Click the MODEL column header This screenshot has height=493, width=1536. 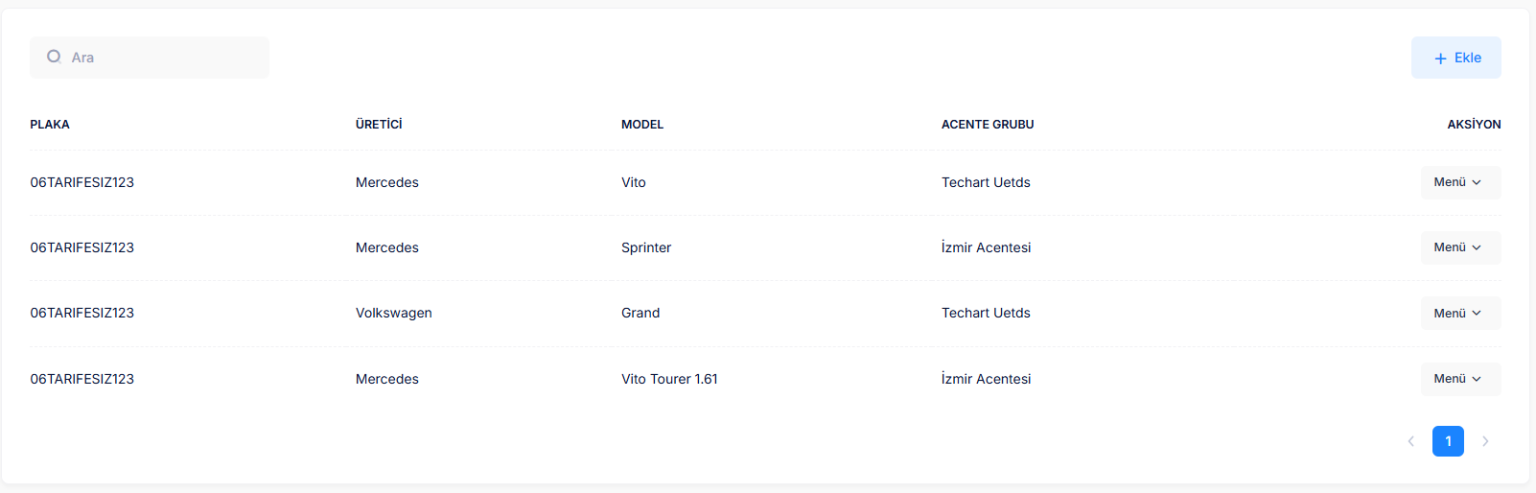[x=642, y=125]
